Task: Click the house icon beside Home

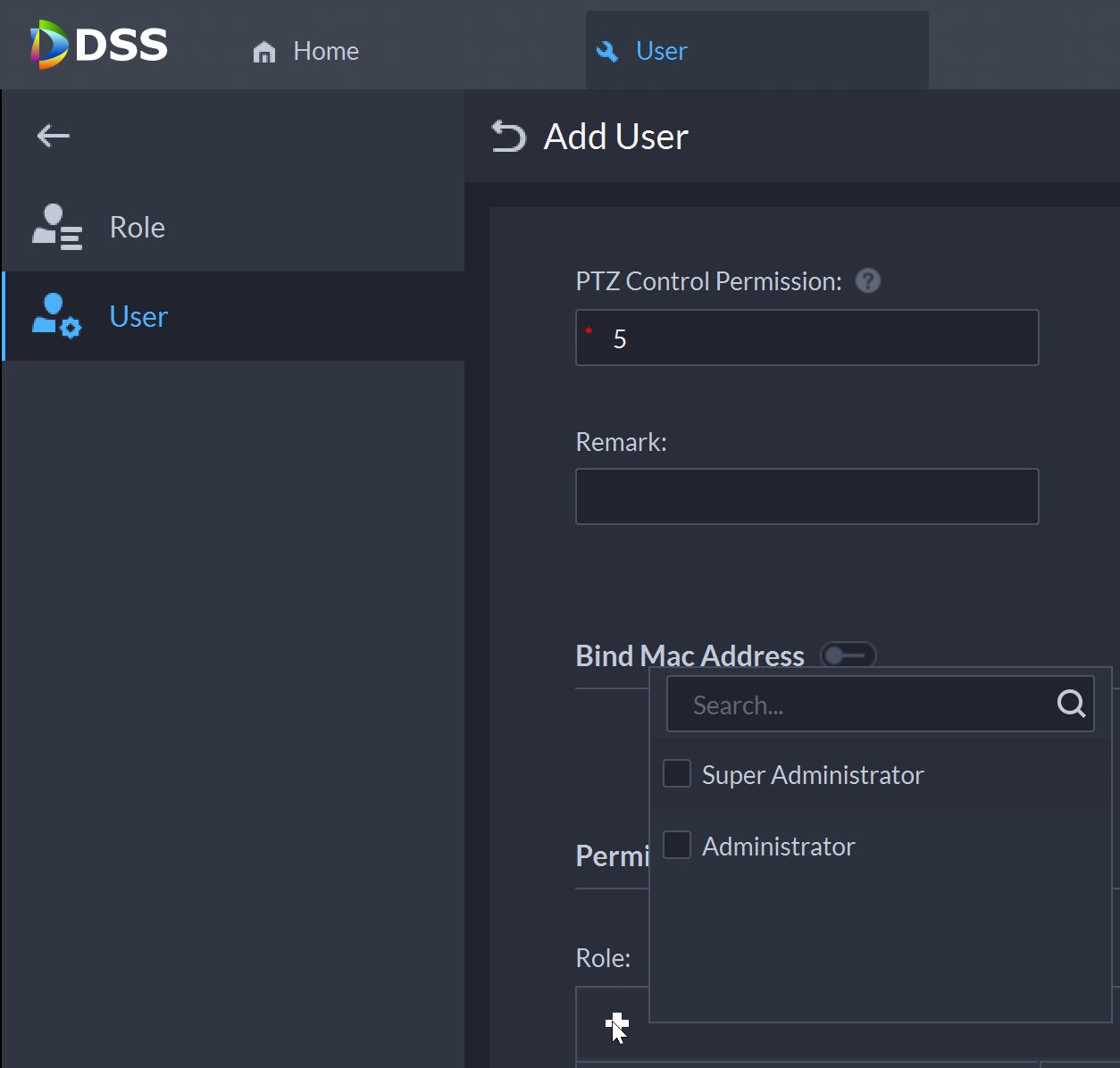Action: click(x=264, y=53)
